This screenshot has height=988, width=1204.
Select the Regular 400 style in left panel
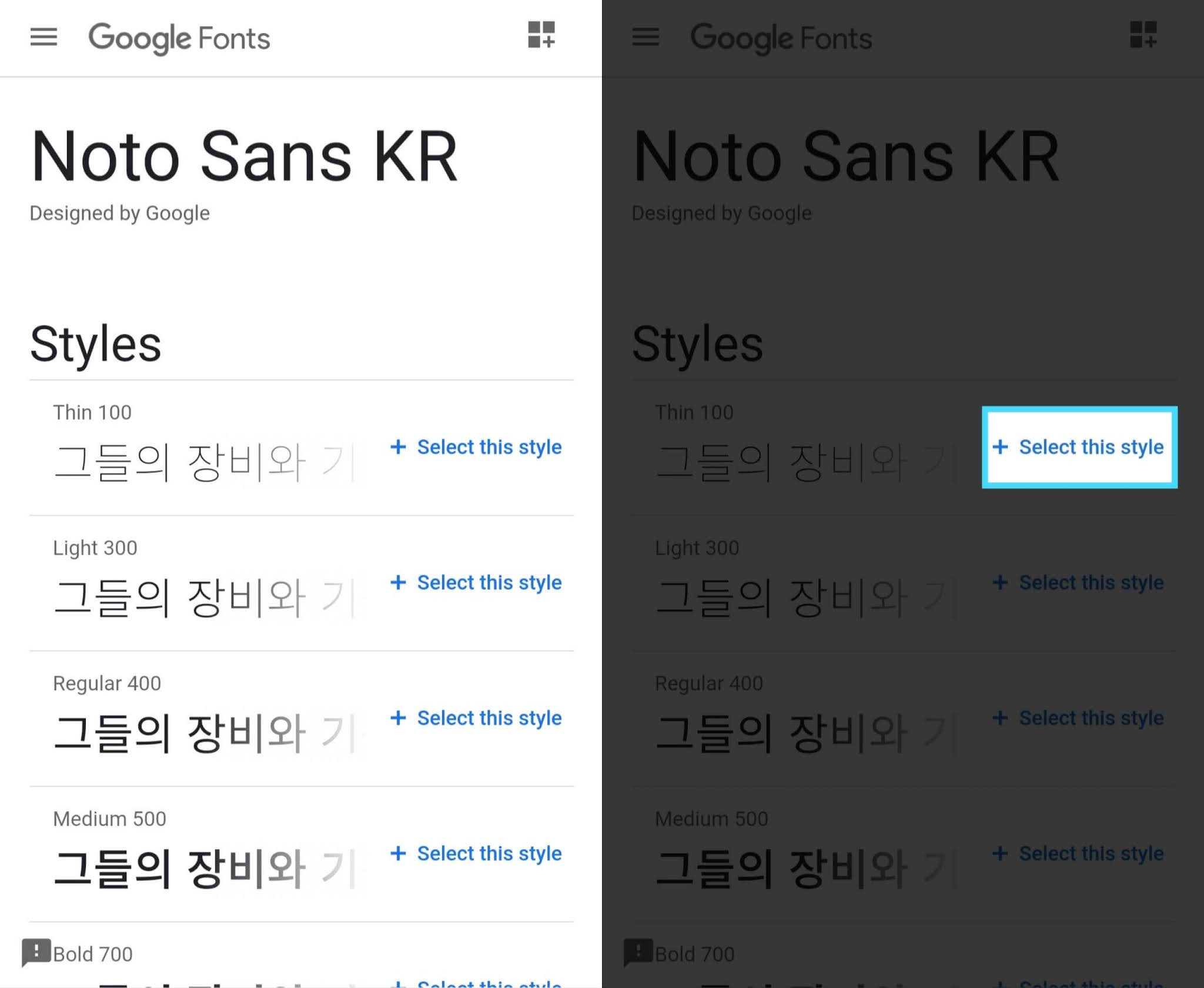476,717
